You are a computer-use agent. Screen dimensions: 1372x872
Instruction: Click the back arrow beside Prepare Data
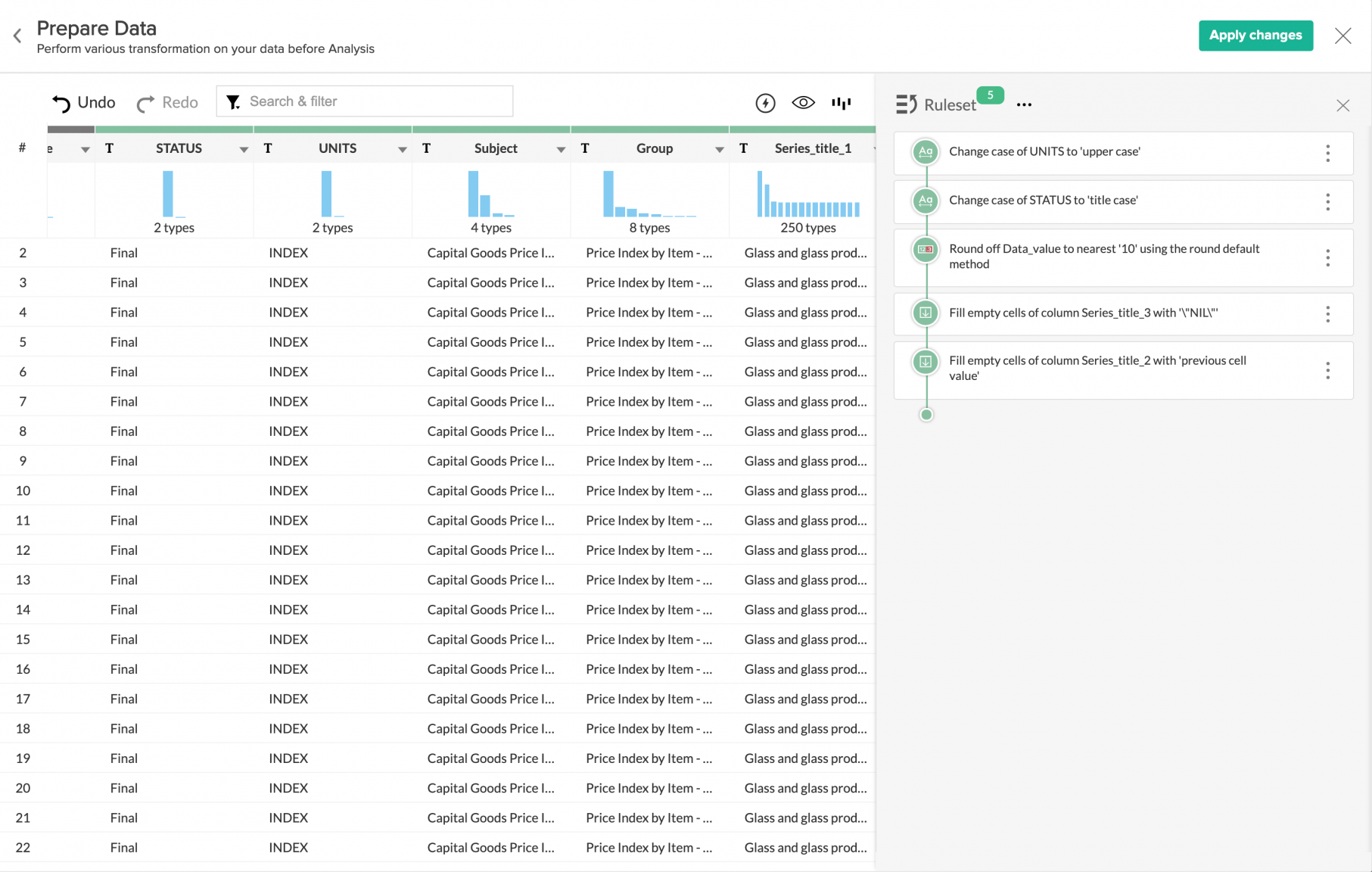click(x=17, y=36)
